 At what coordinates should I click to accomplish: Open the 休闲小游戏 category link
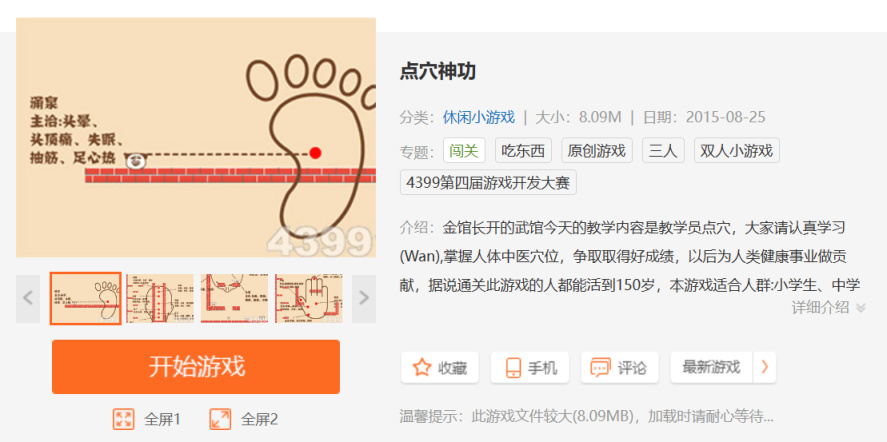pos(479,117)
